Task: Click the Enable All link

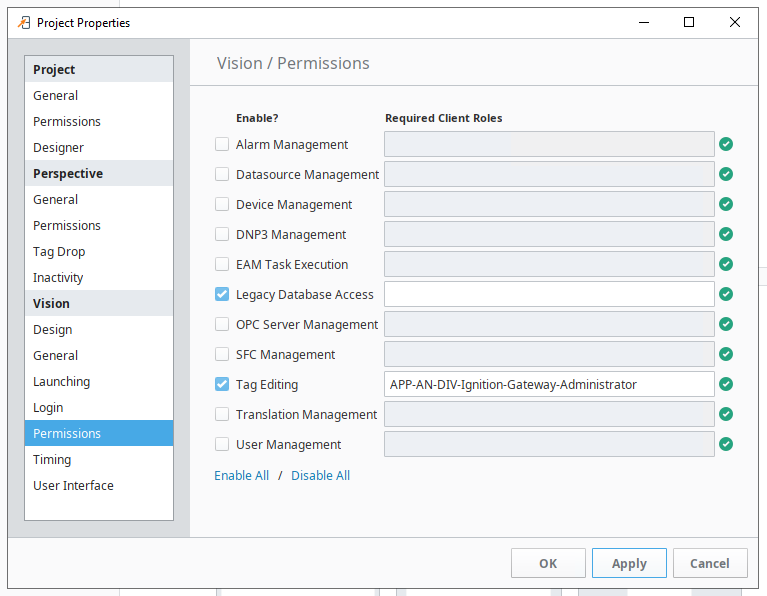Action: coord(241,475)
